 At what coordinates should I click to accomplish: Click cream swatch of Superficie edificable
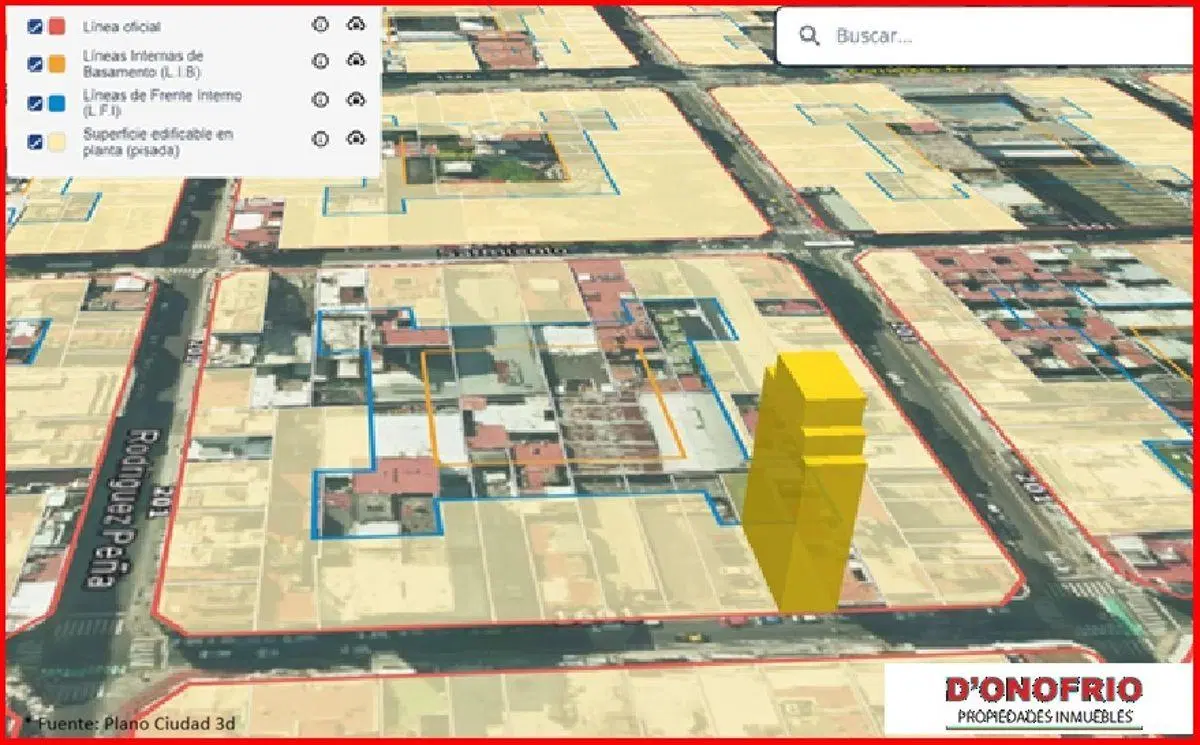pos(57,141)
